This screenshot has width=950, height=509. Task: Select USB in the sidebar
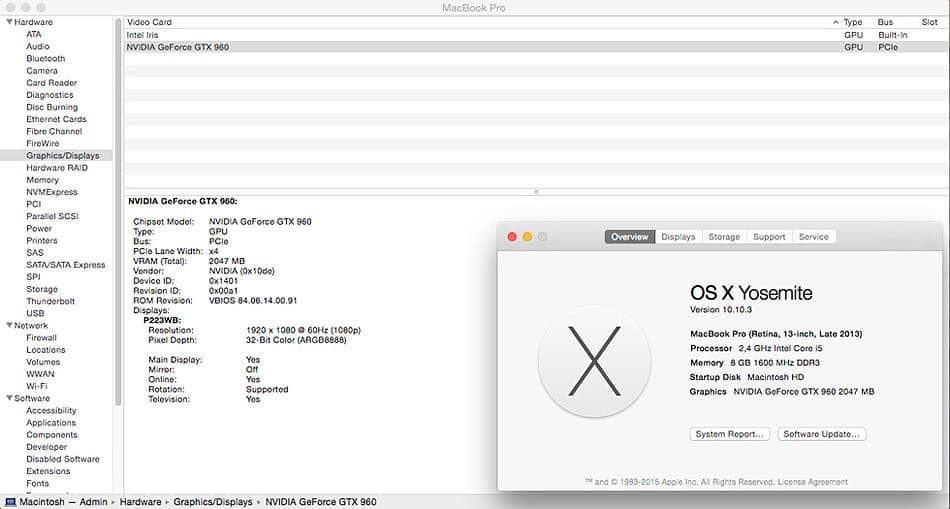(x=35, y=313)
